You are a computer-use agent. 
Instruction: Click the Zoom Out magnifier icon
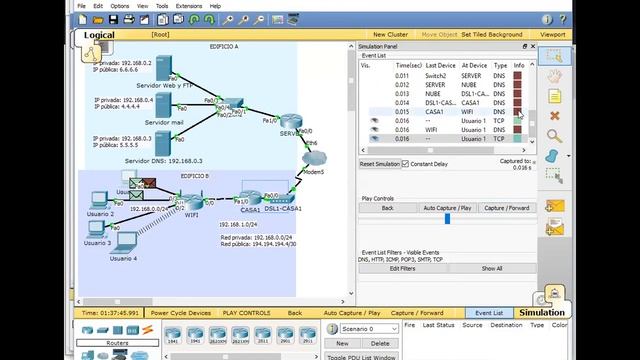pos(258,19)
